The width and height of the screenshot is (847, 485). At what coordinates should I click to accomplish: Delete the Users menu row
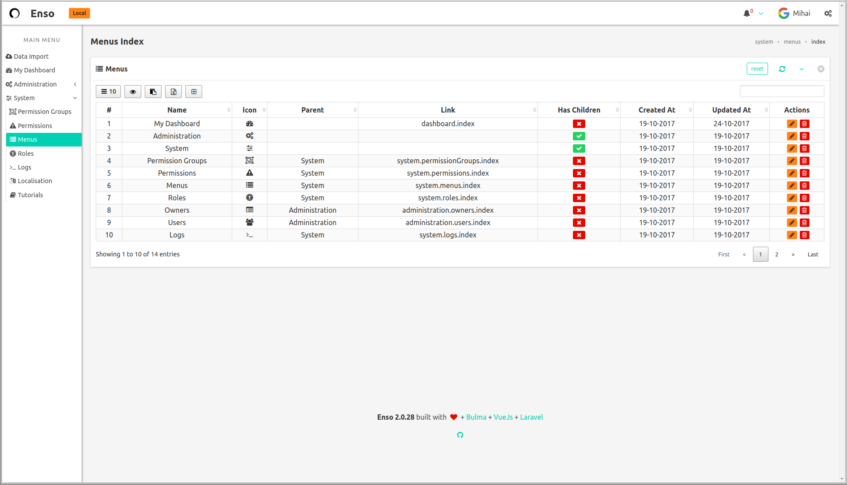[x=804, y=223]
